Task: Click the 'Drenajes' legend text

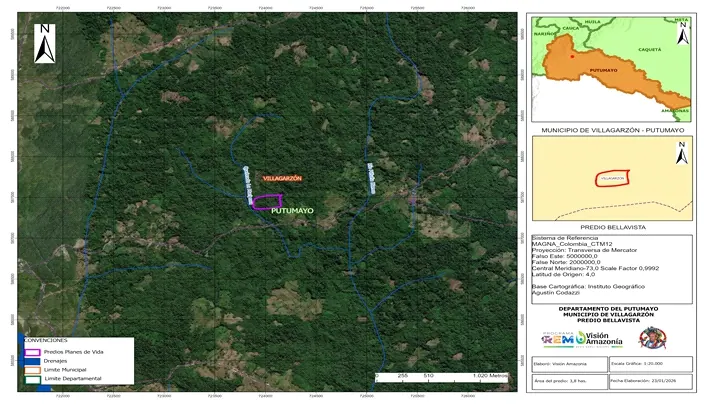Action: (55, 361)
